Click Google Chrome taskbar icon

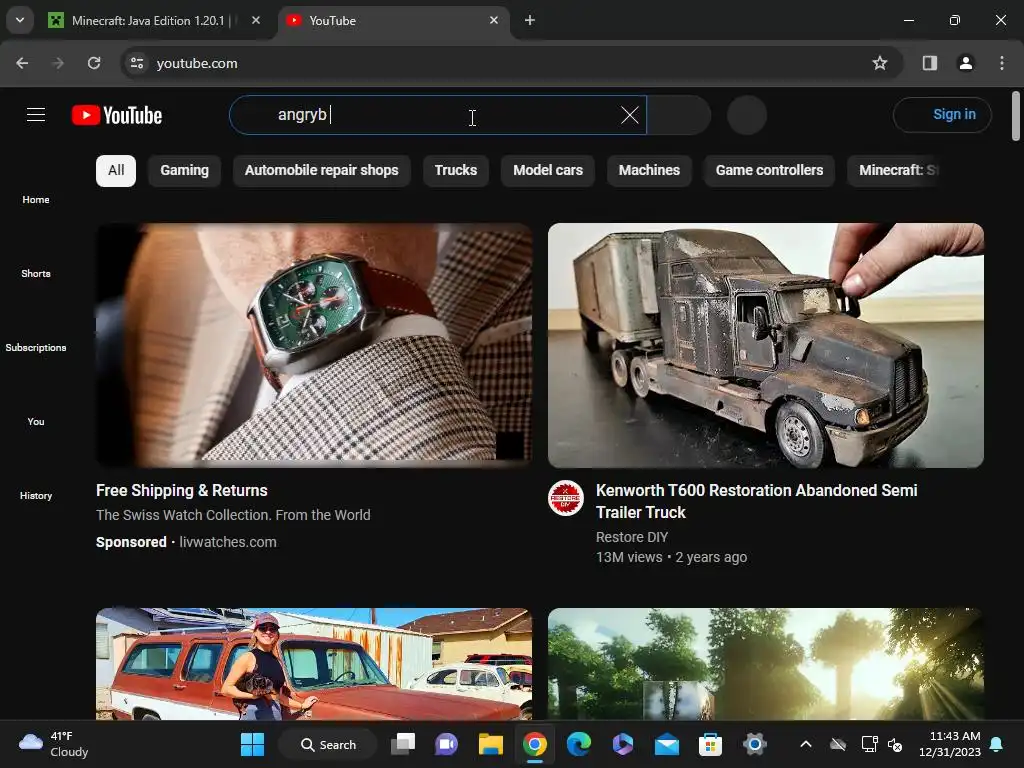(534, 744)
